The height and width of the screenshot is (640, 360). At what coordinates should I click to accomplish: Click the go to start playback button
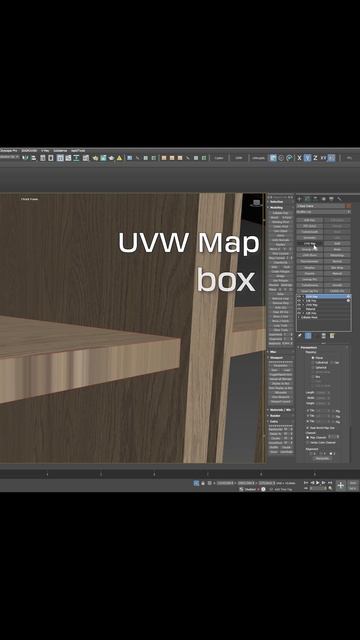click(x=306, y=483)
